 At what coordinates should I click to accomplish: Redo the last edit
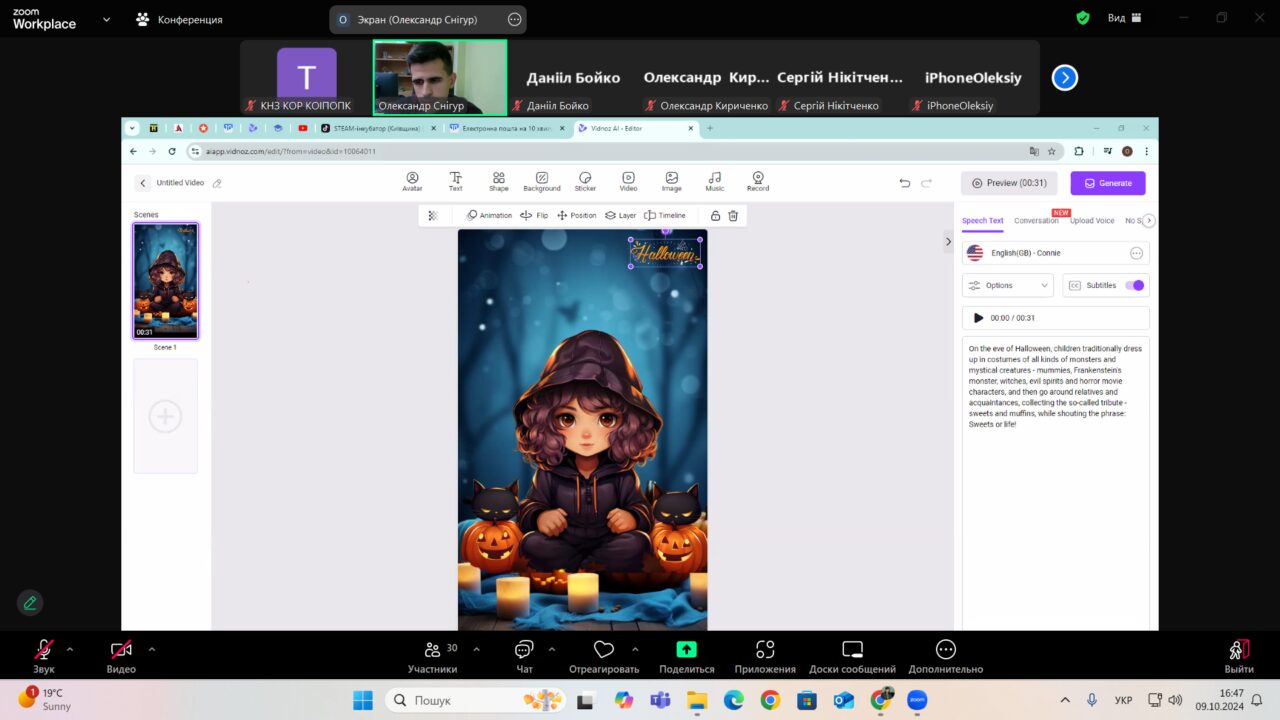click(x=927, y=183)
